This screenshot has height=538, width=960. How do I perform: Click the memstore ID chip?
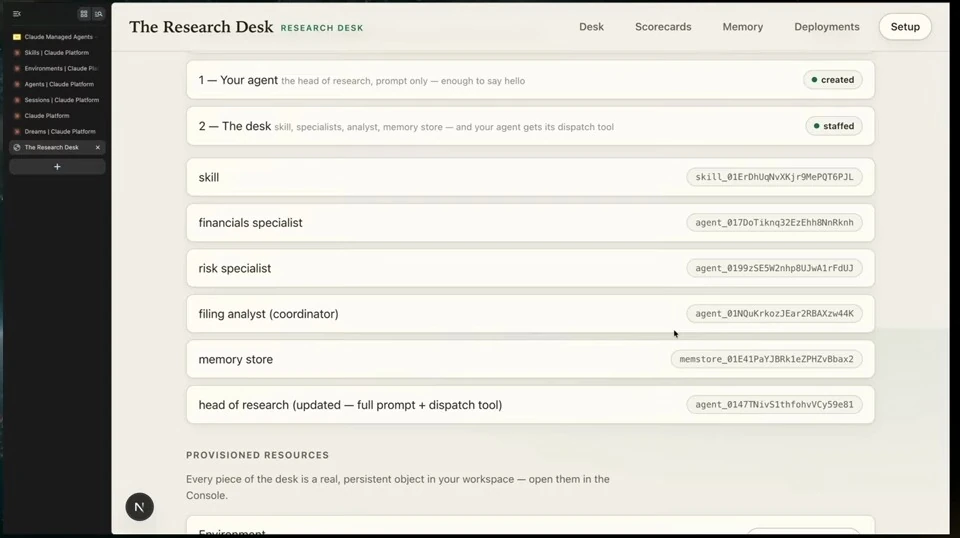tap(766, 359)
